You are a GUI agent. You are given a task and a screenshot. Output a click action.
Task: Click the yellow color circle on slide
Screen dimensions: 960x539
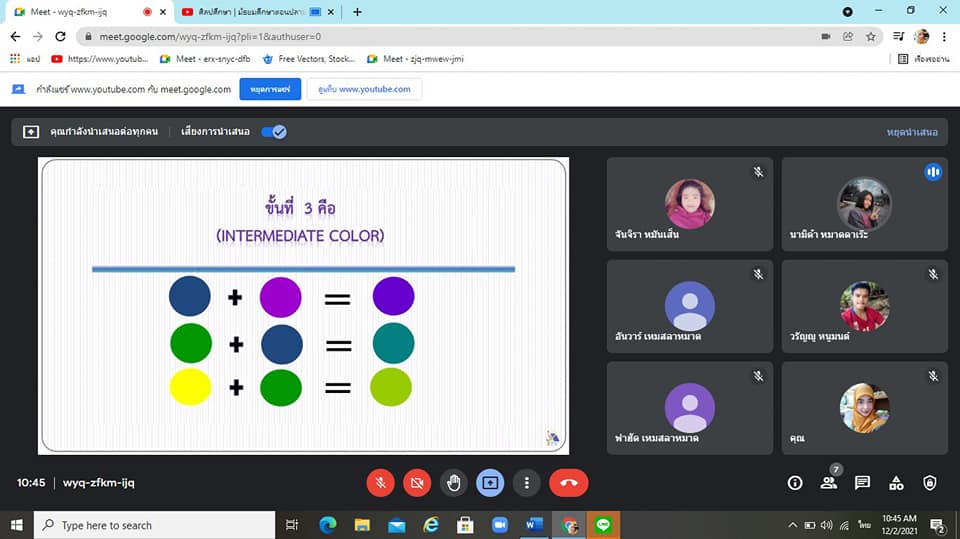coord(190,386)
